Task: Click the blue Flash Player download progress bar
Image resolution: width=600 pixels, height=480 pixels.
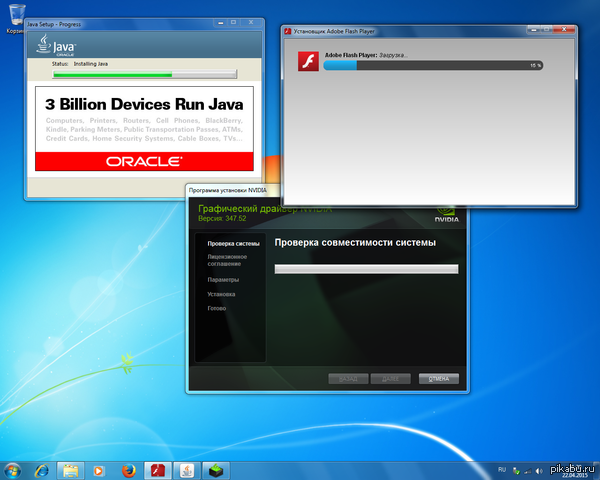Action: tap(433, 65)
